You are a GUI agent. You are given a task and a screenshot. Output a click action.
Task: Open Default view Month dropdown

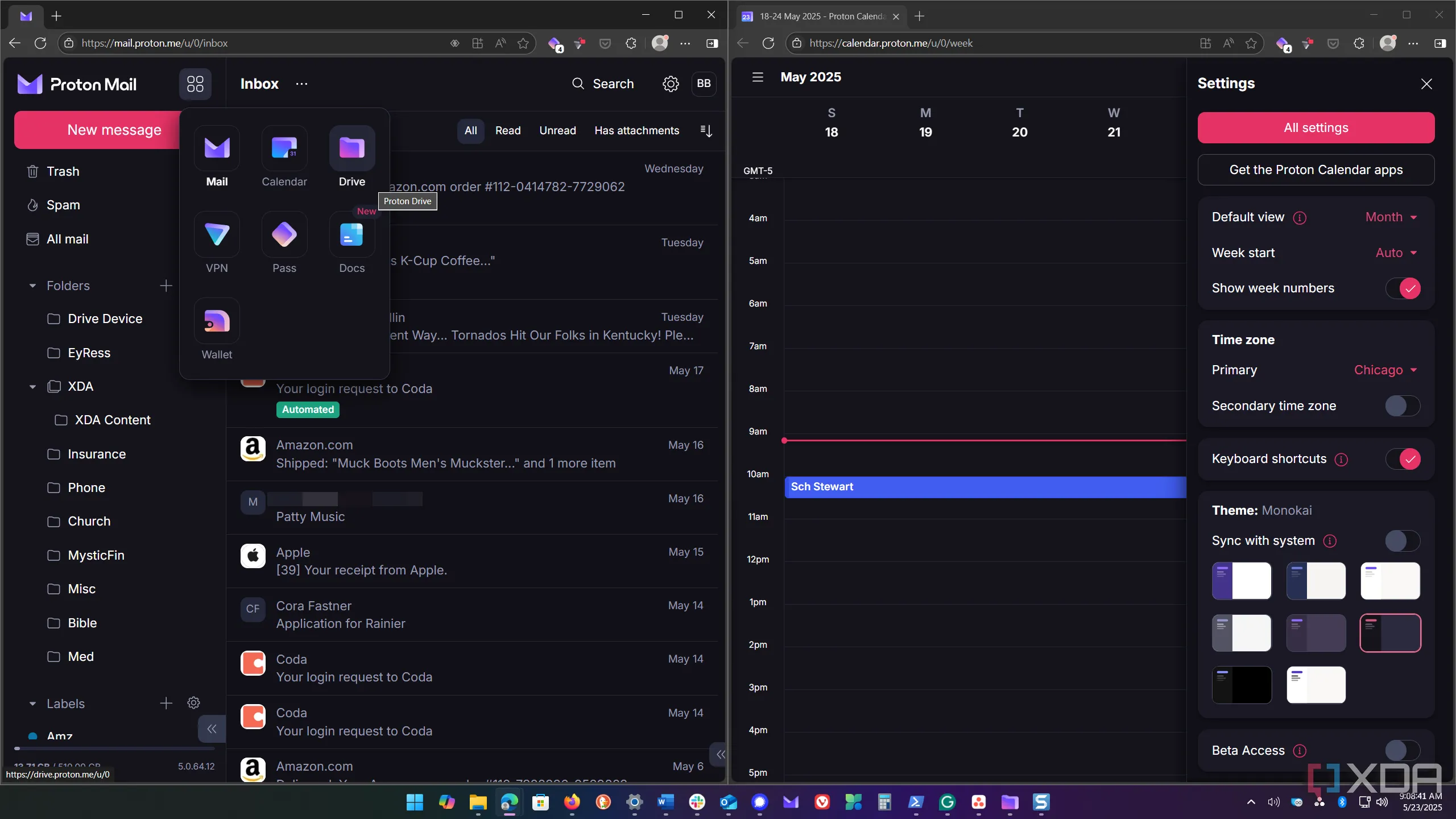tap(1391, 217)
